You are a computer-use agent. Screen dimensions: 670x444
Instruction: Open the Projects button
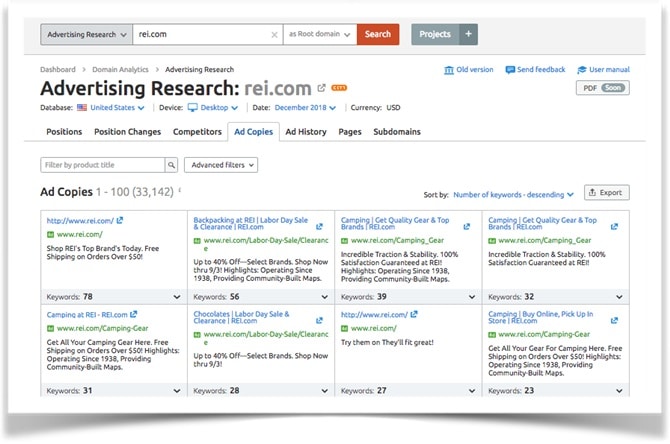(435, 34)
